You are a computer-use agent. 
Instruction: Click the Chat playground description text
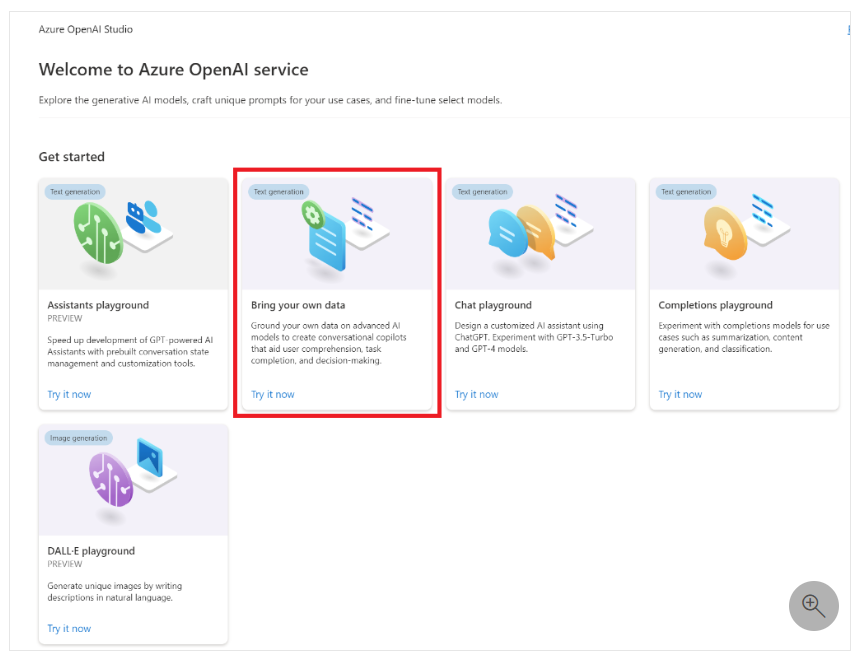534,337
